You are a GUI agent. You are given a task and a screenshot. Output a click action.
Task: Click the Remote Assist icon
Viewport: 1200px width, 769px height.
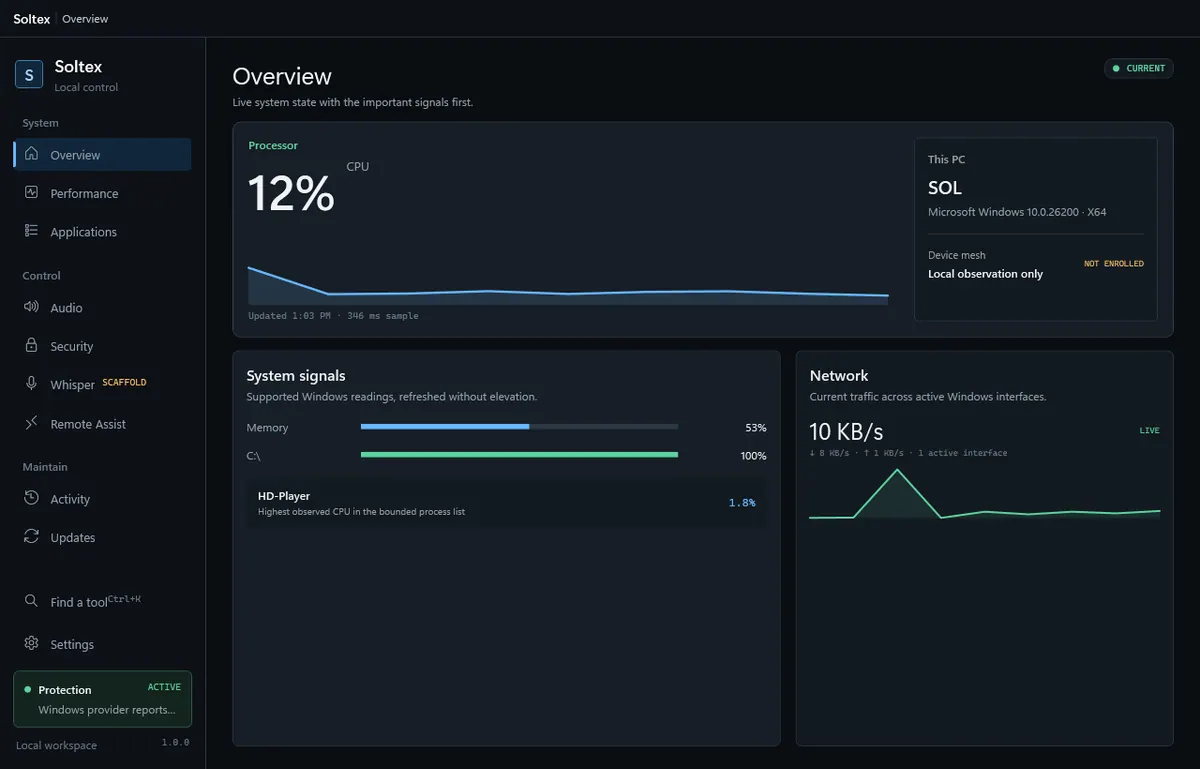click(x=31, y=423)
